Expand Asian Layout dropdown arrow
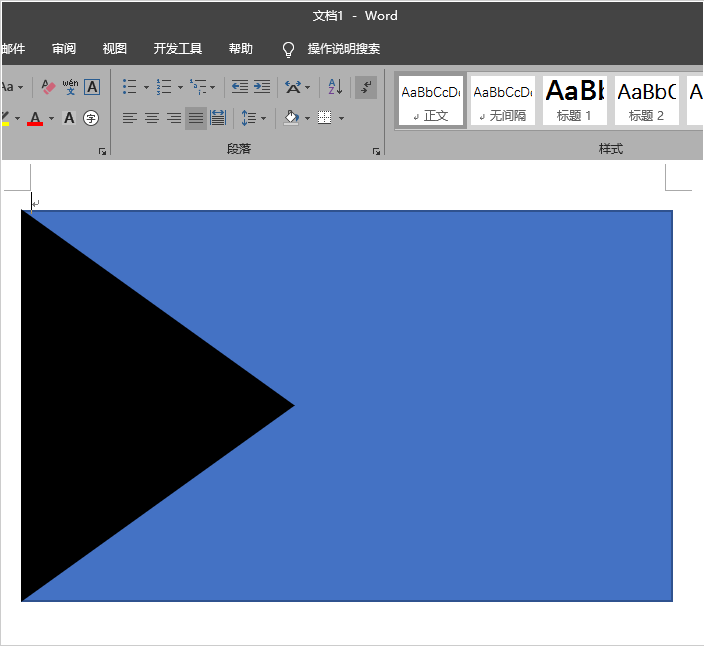Image resolution: width=704 pixels, height=646 pixels. click(x=308, y=87)
